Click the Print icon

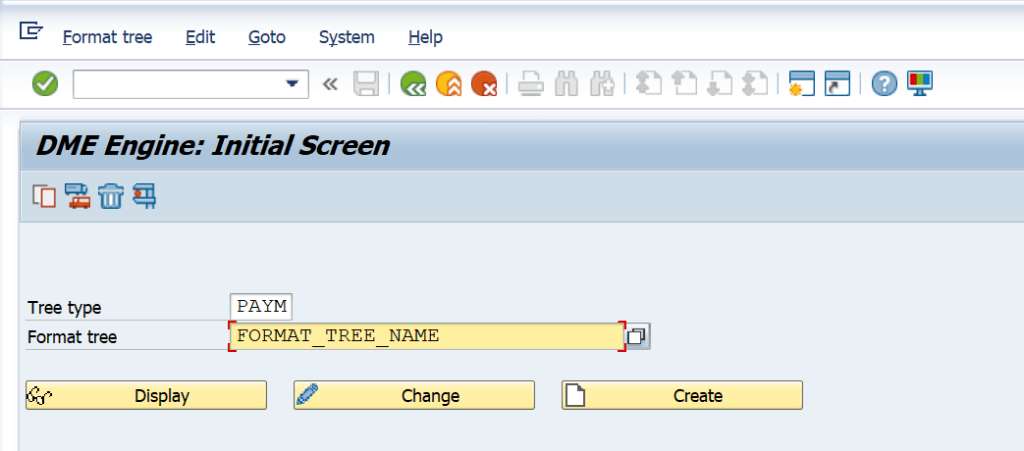(x=531, y=84)
